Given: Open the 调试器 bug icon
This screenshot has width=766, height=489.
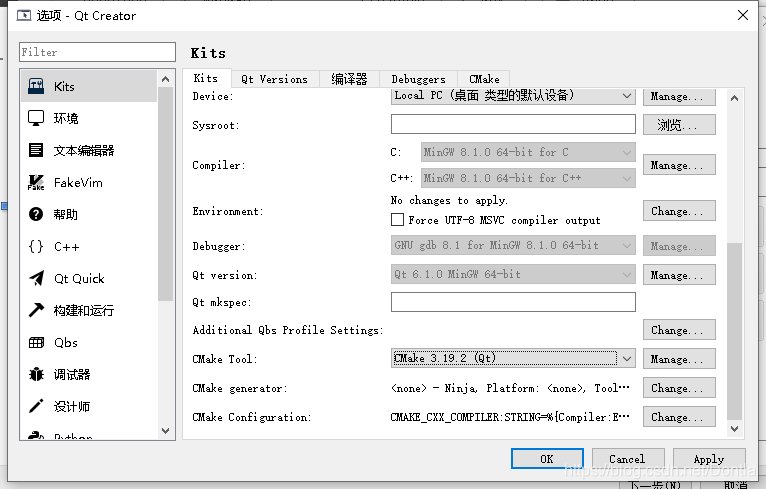Looking at the screenshot, I should point(36,374).
